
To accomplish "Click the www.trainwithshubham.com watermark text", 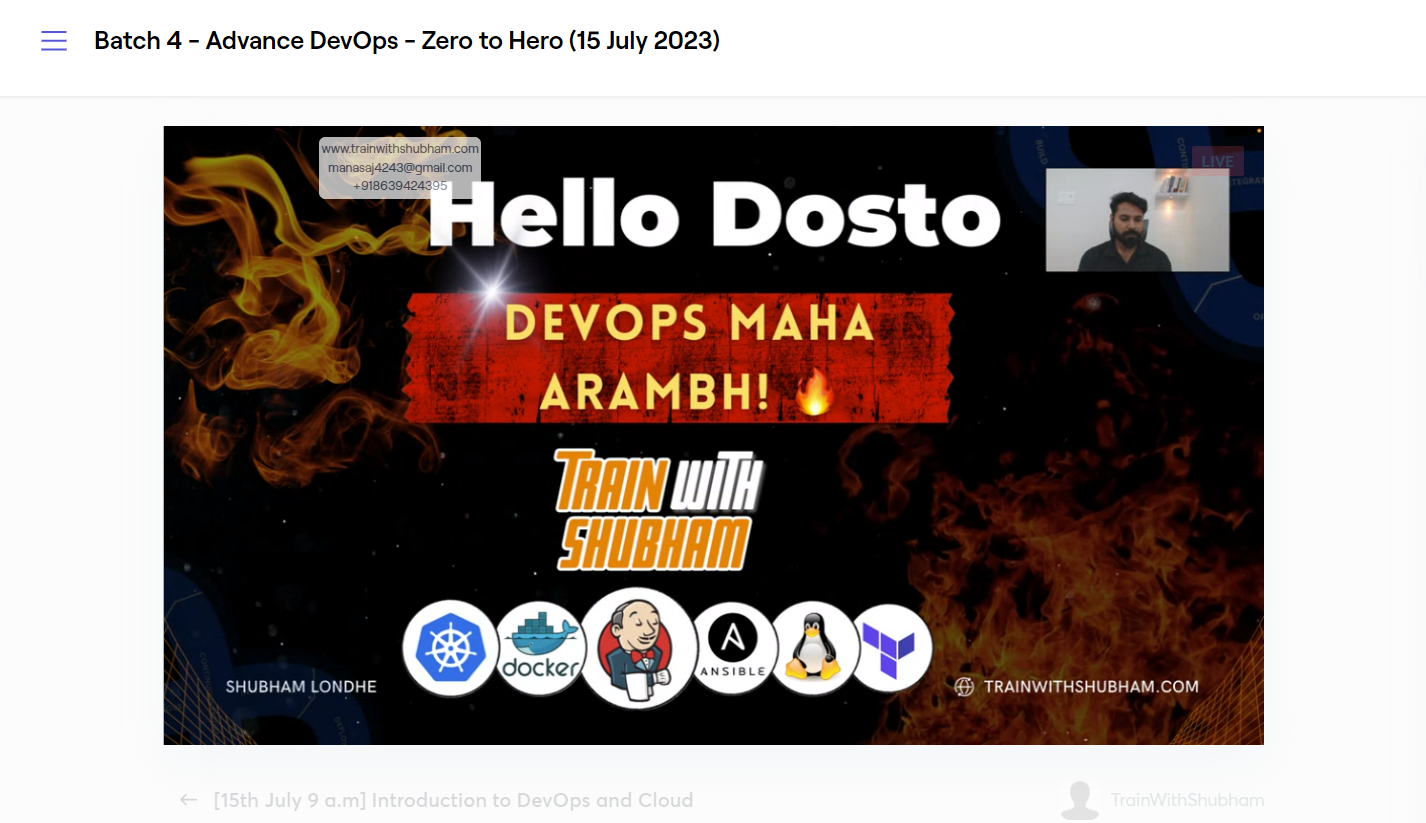I will (x=400, y=149).
